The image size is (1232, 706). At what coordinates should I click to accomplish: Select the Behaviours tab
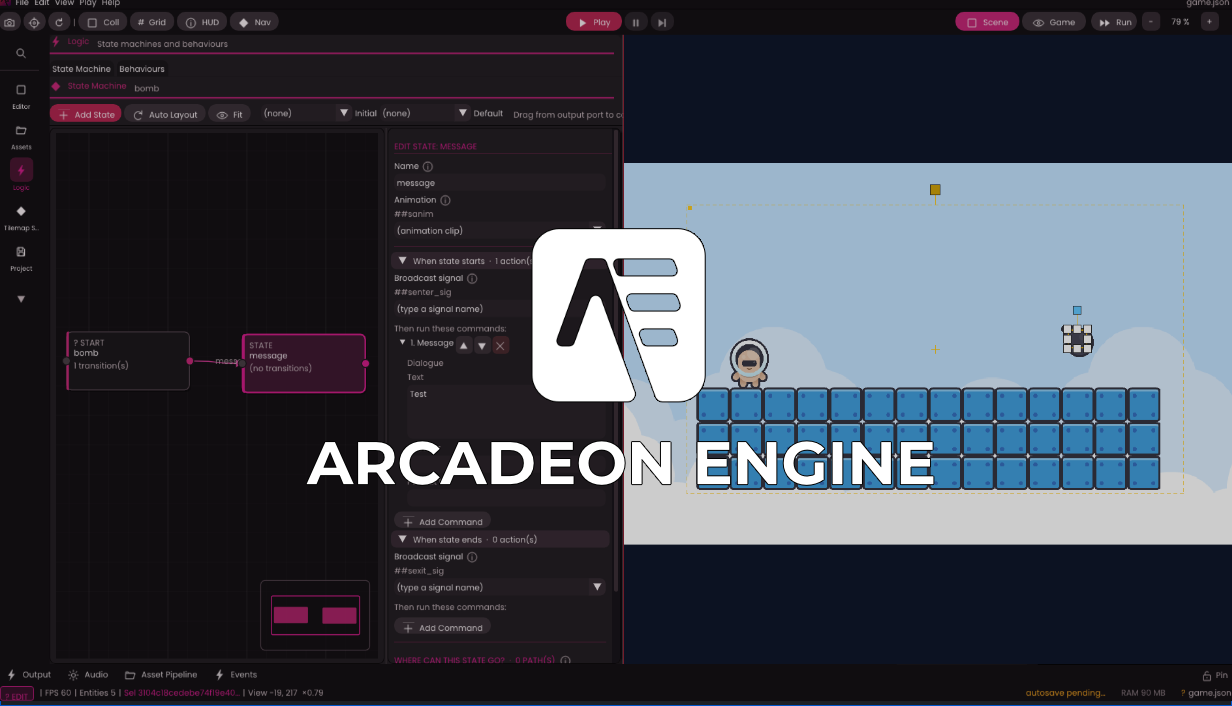click(x=142, y=69)
